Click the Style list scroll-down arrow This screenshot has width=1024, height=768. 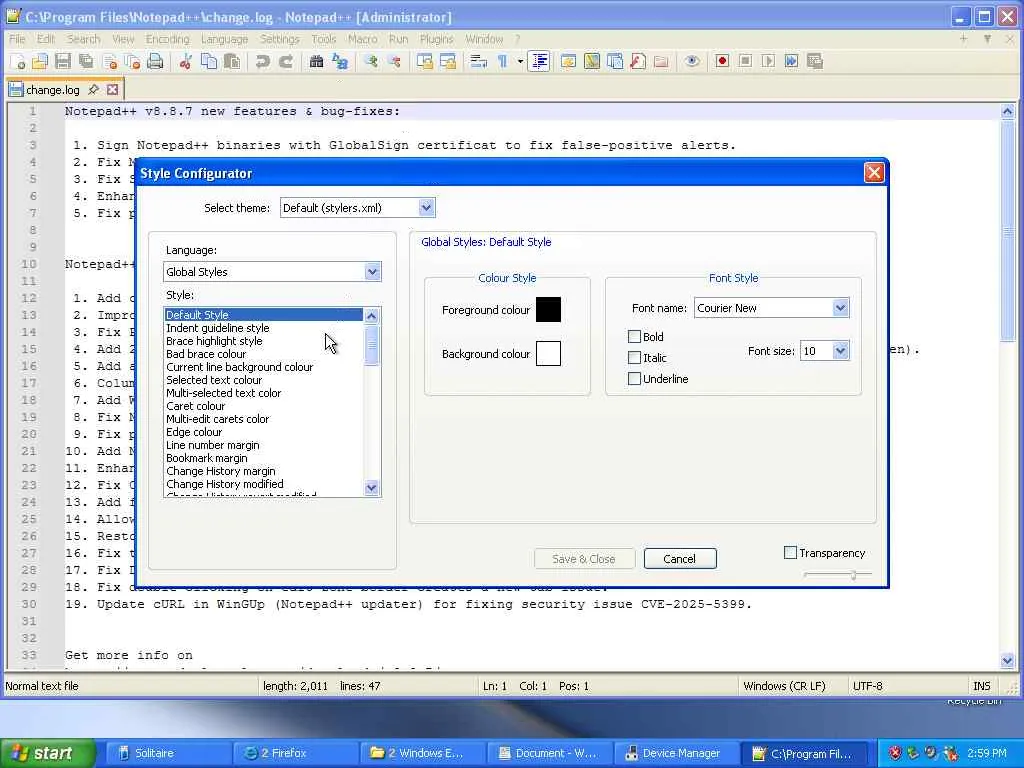[372, 487]
